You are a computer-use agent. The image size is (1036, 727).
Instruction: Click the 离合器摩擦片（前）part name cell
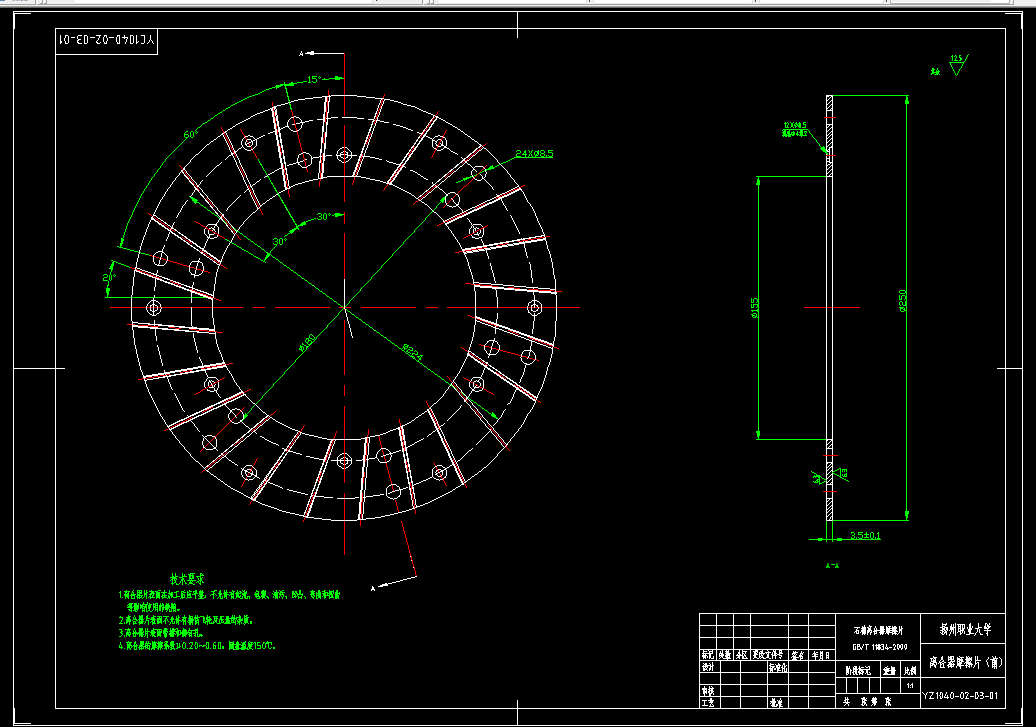point(963,663)
